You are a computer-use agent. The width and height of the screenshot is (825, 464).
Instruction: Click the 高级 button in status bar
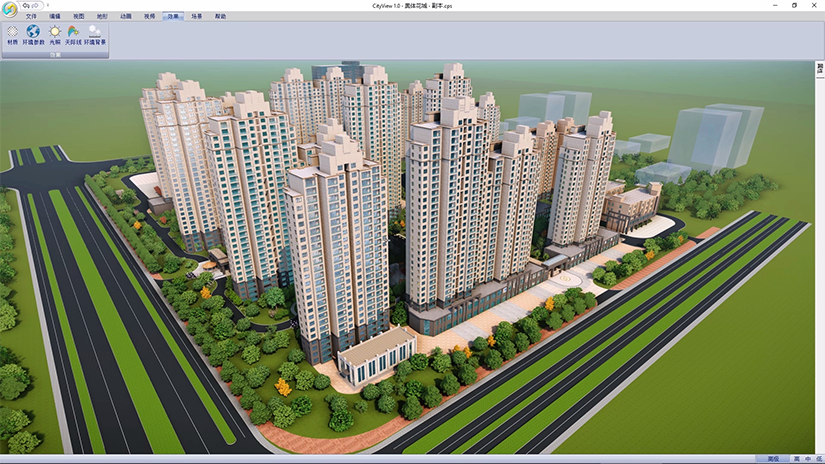click(x=773, y=458)
